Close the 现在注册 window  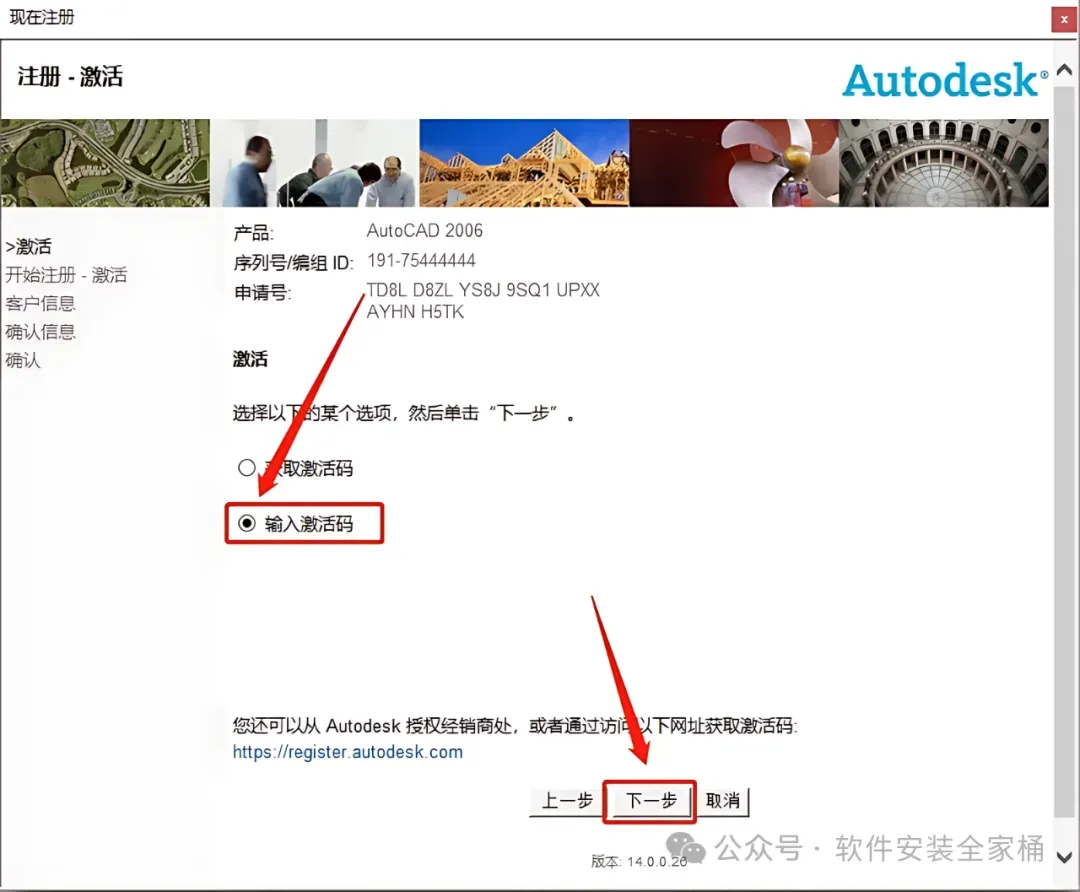point(1063,19)
